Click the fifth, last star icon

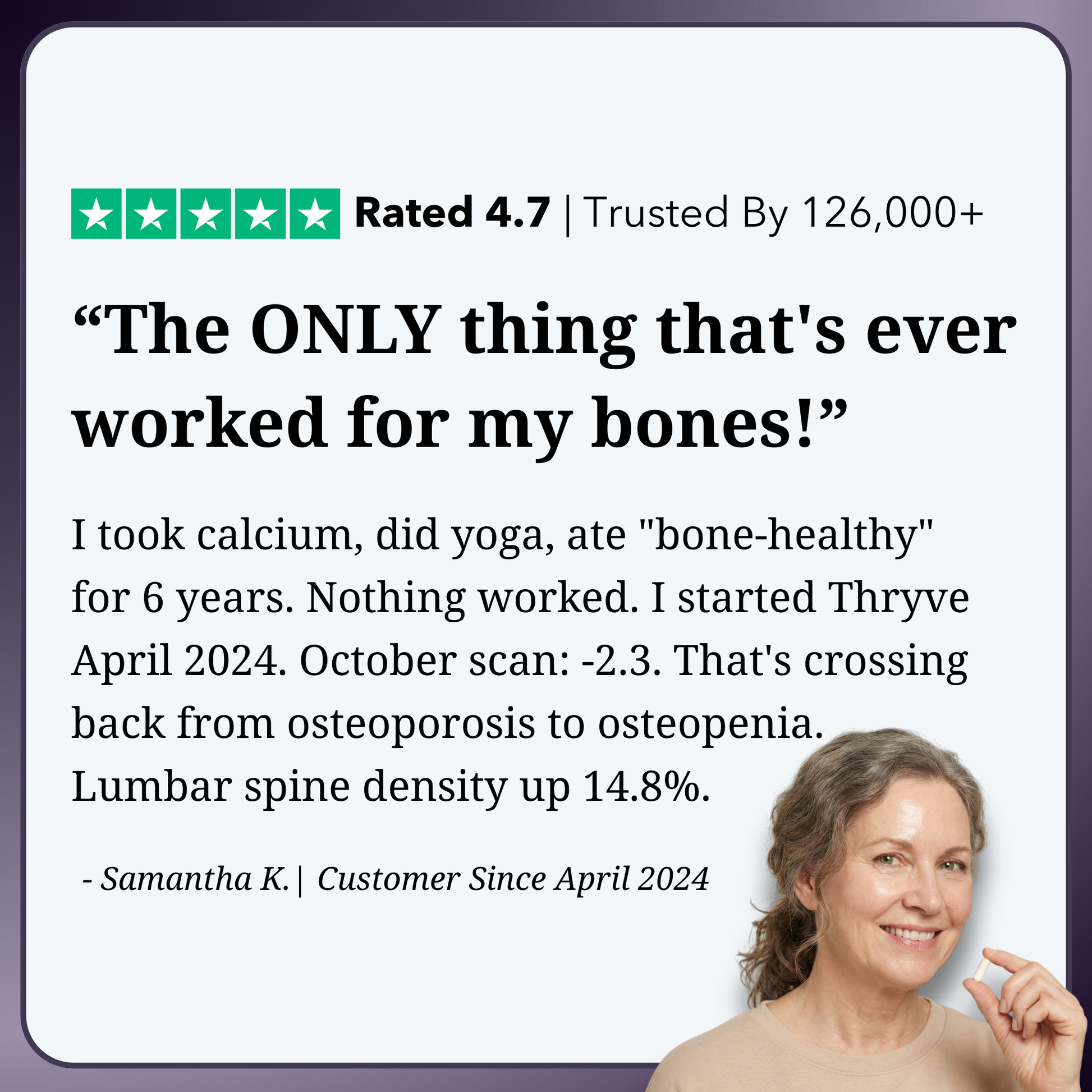tap(315, 214)
